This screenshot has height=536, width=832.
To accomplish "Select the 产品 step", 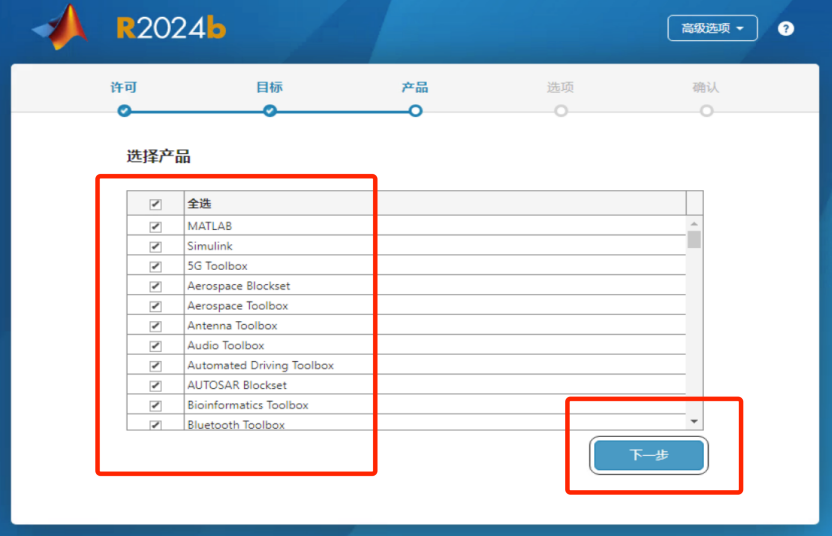I will tap(415, 88).
